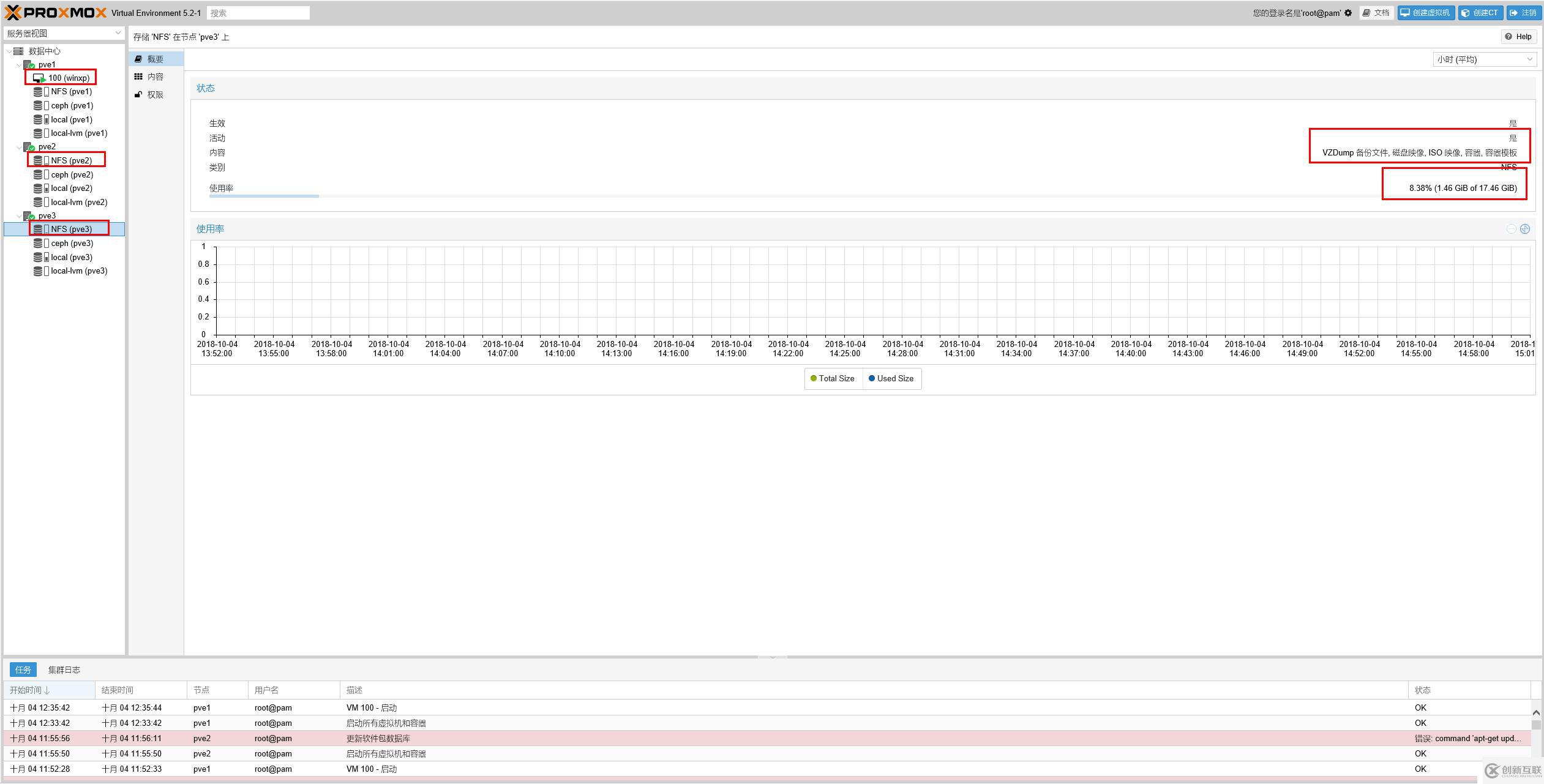This screenshot has width=1544, height=784.
Task: Click the search input field
Action: pos(258,13)
